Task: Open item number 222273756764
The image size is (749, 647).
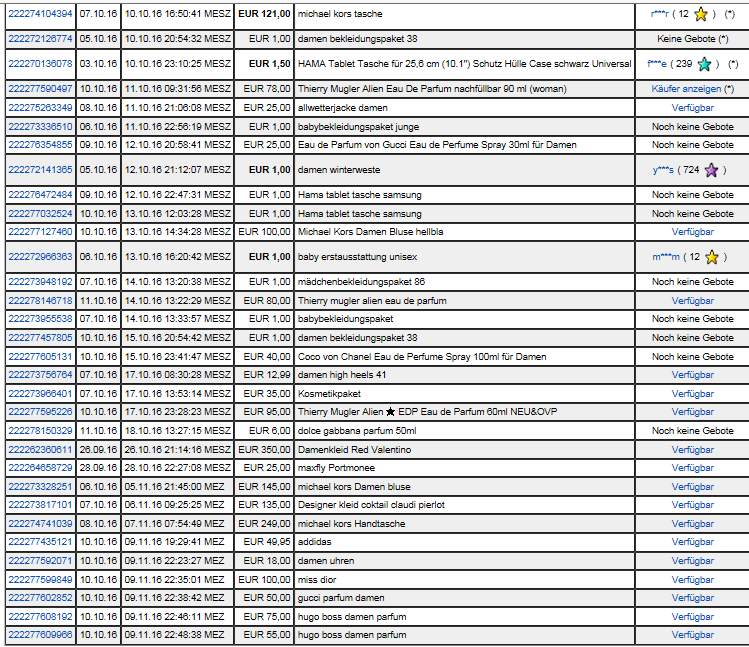Action: (x=40, y=375)
